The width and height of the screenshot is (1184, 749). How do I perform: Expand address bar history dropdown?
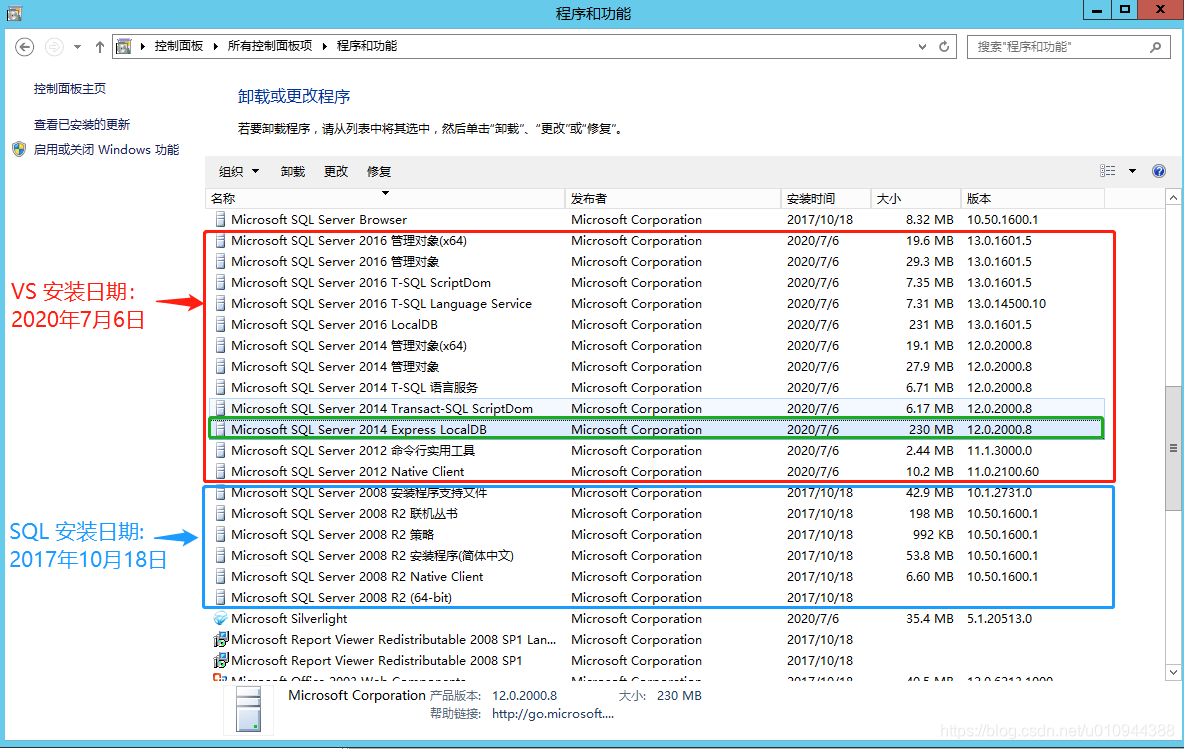tap(922, 47)
